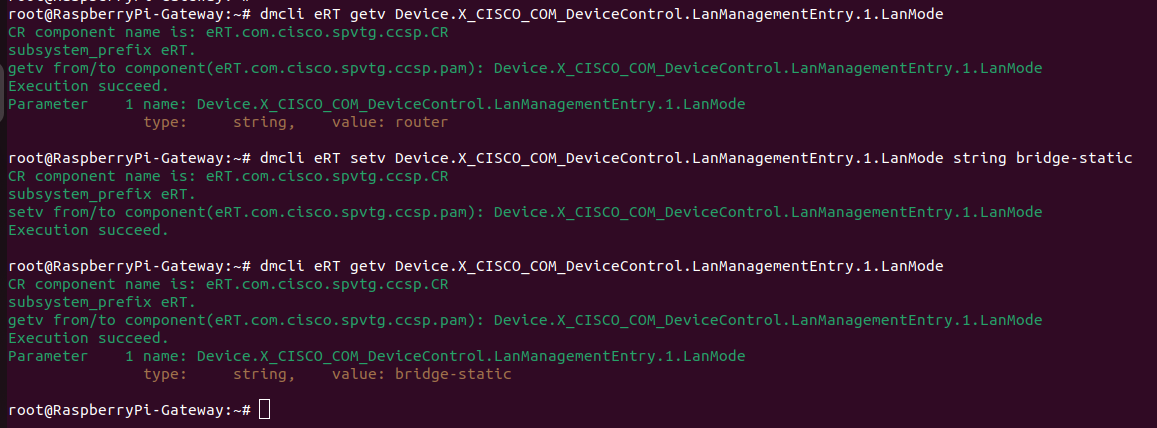The image size is (1157, 428).
Task: Click the second 'Execution succeed.' line after setv
Action: [88, 230]
